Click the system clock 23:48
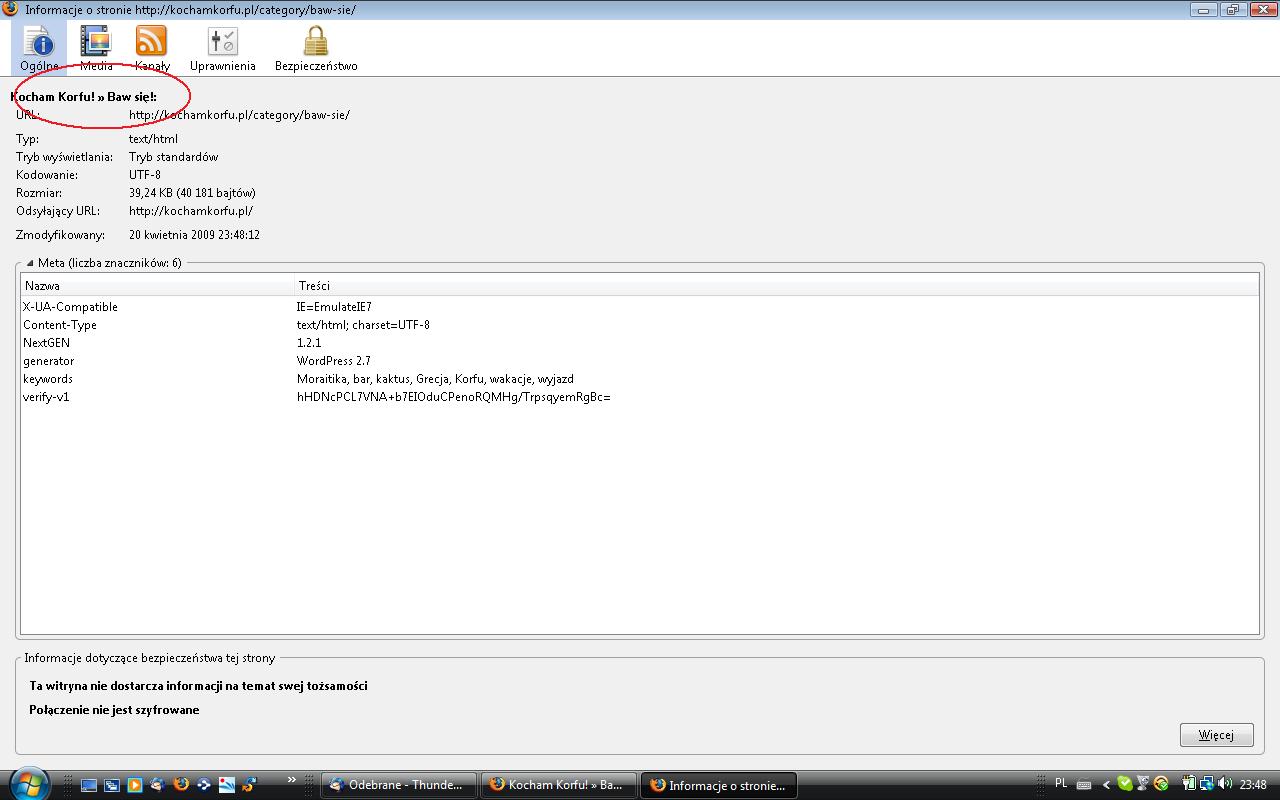Viewport: 1280px width, 800px height. click(x=1253, y=784)
